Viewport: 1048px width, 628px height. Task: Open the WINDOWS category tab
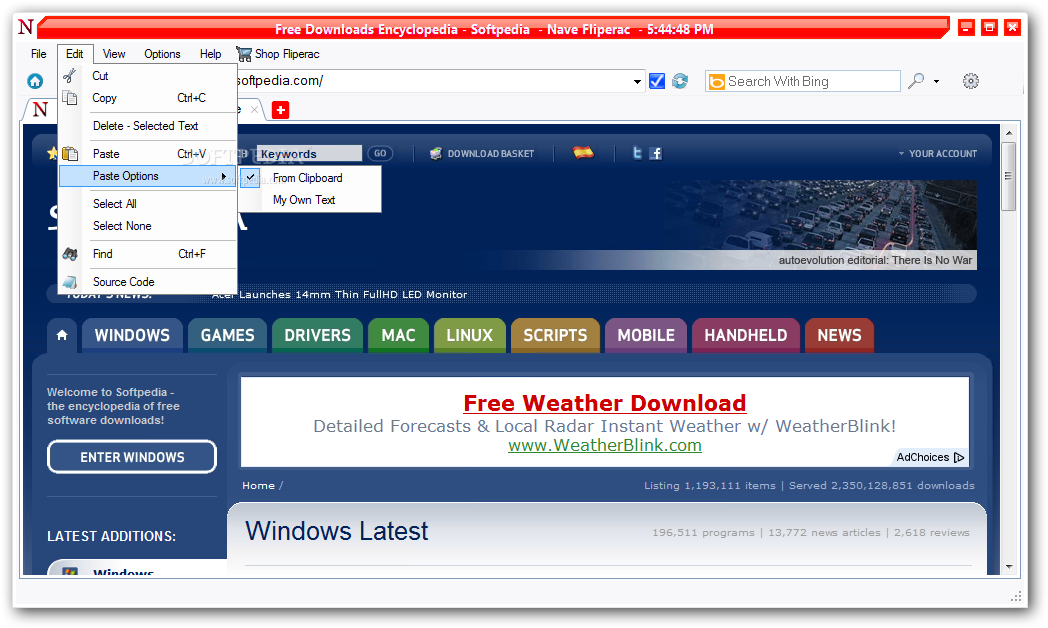(x=132, y=335)
